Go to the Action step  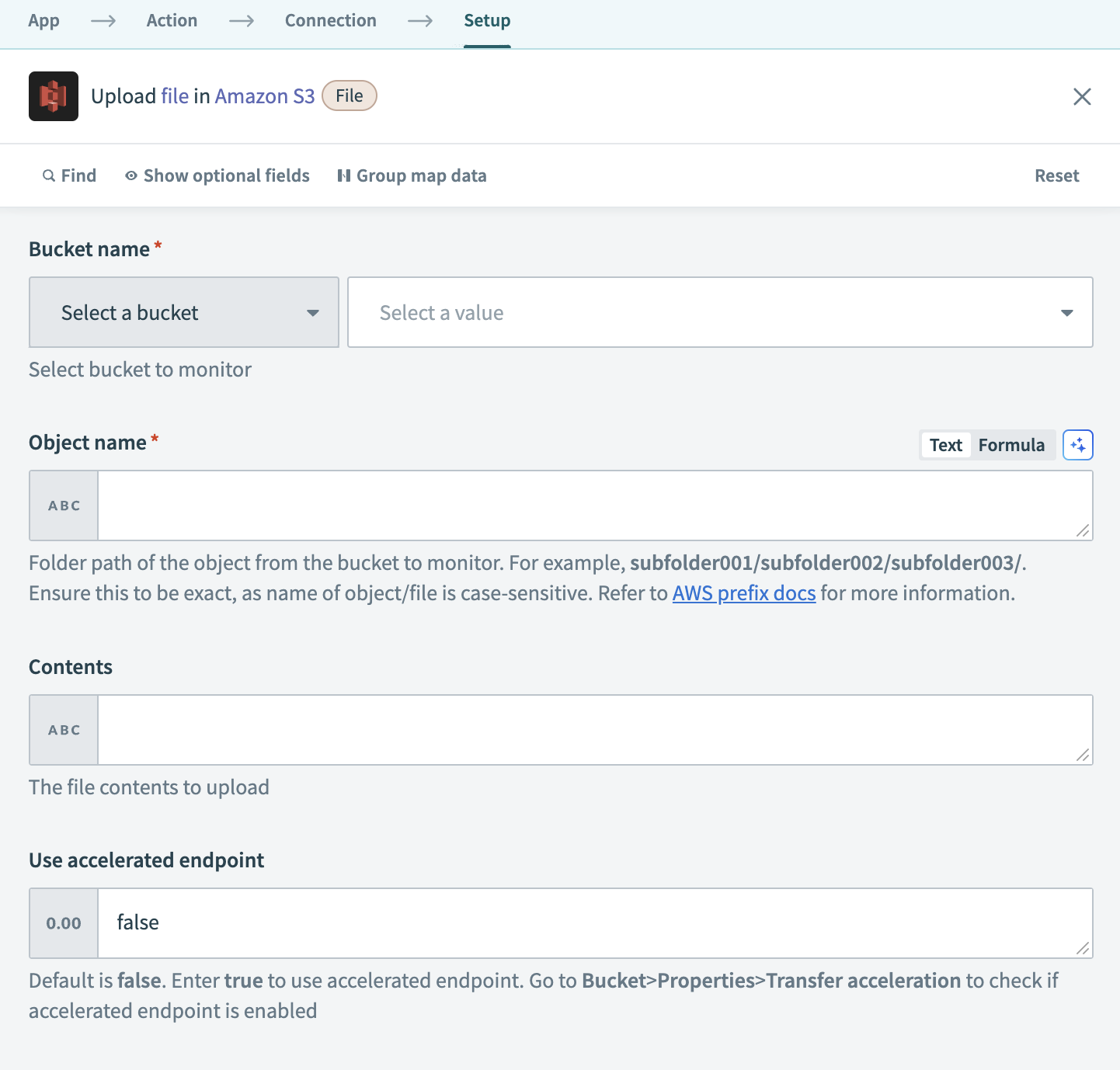[x=171, y=20]
